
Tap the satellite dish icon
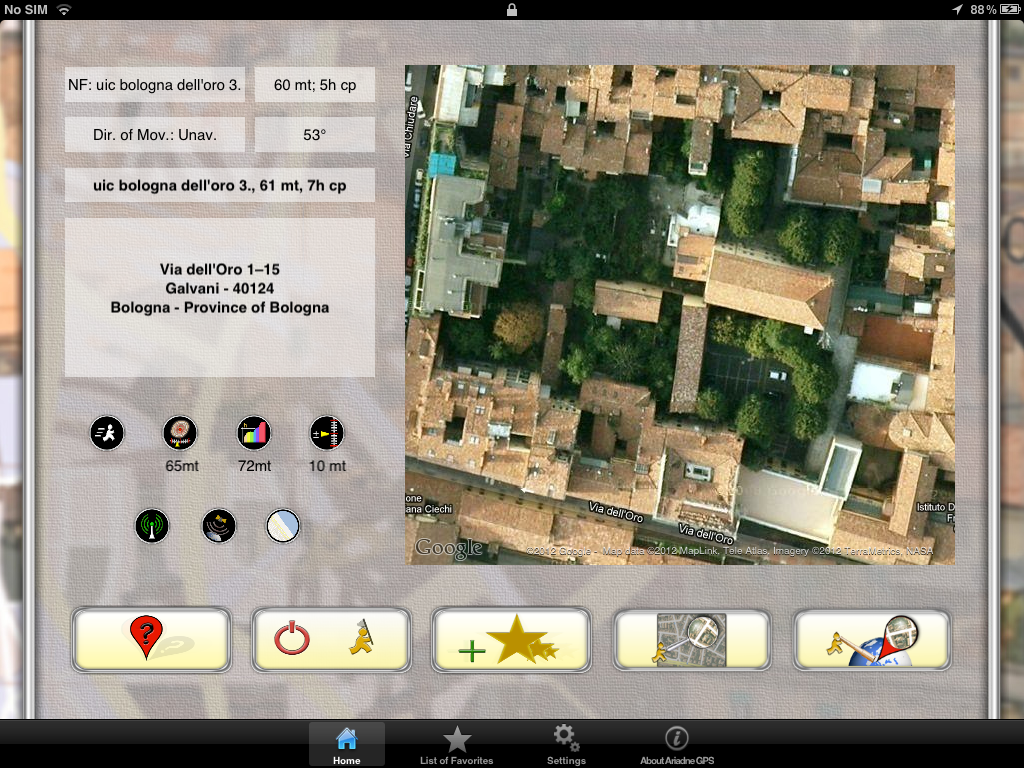point(218,526)
